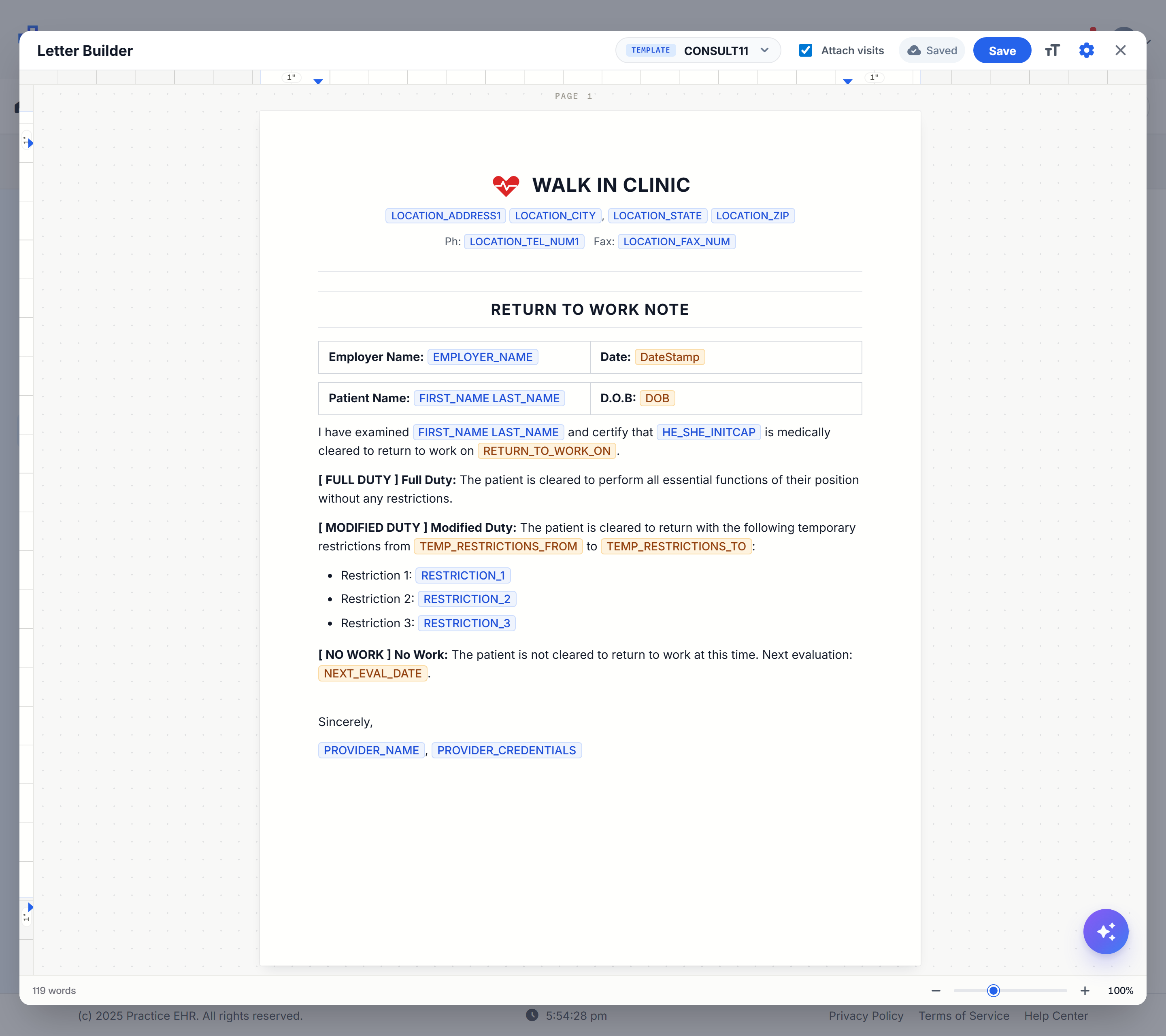The image size is (1166, 1036).
Task: Select the DateStamp field tag
Action: click(670, 357)
